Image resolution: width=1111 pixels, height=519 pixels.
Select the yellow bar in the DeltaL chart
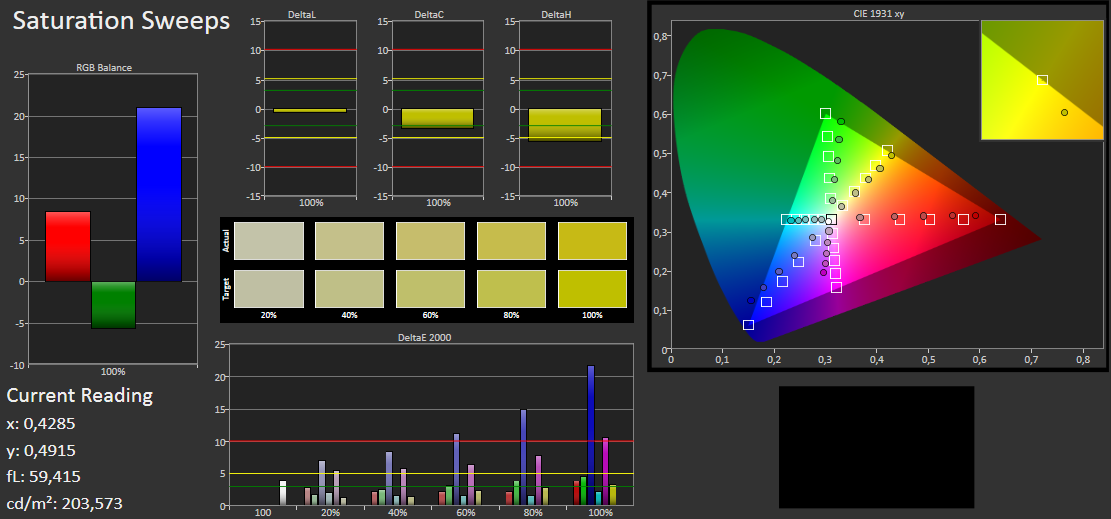(x=310, y=111)
